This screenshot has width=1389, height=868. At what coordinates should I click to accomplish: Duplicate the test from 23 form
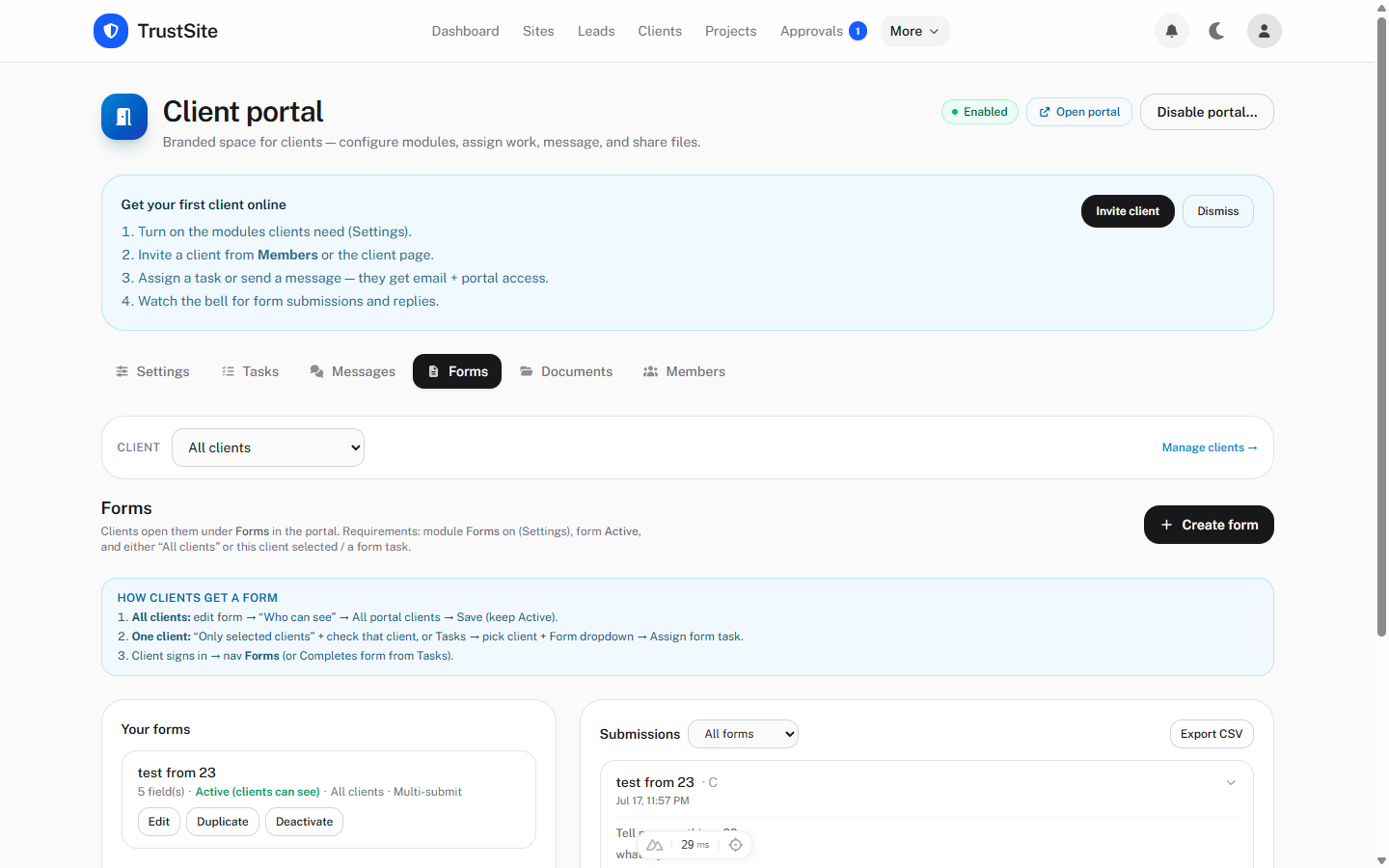223,822
